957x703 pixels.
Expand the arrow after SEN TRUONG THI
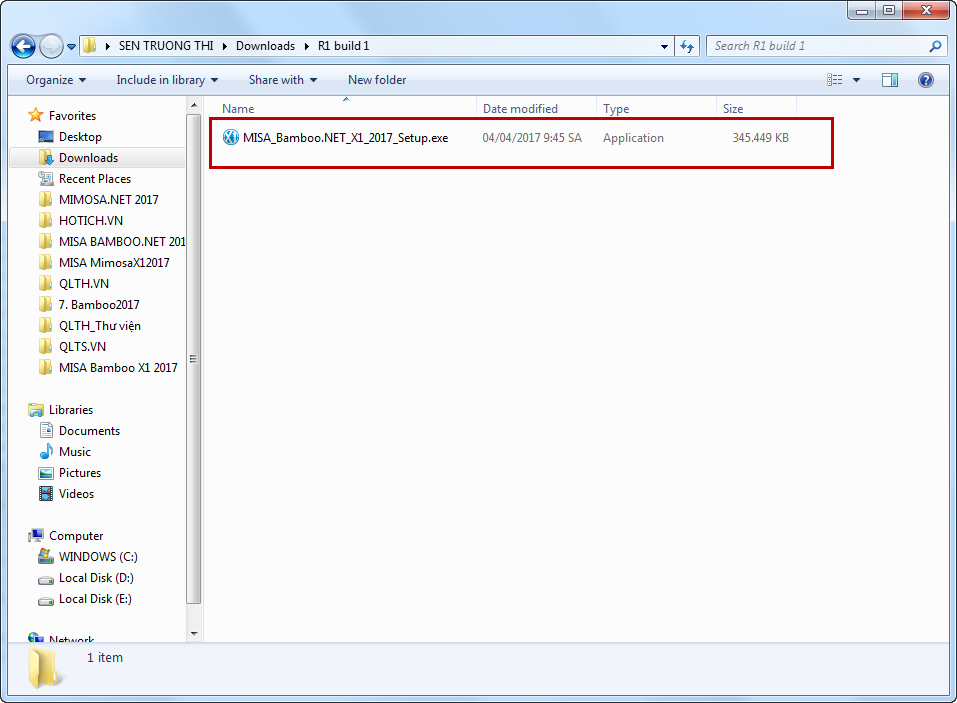click(x=225, y=46)
